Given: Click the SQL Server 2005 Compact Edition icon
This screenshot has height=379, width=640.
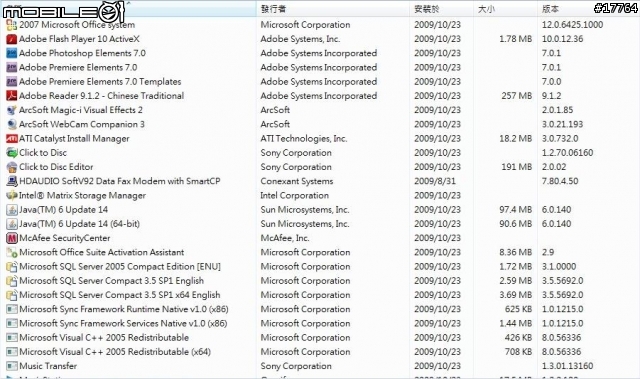Looking at the screenshot, I should 12,267.
